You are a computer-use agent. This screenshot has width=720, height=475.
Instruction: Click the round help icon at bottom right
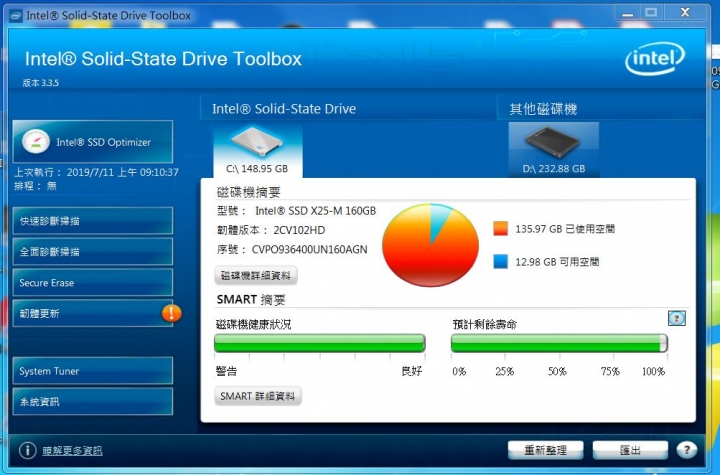(686, 450)
